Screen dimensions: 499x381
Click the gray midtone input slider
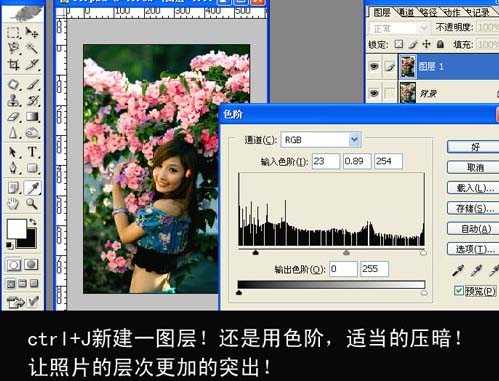[x=346, y=252]
